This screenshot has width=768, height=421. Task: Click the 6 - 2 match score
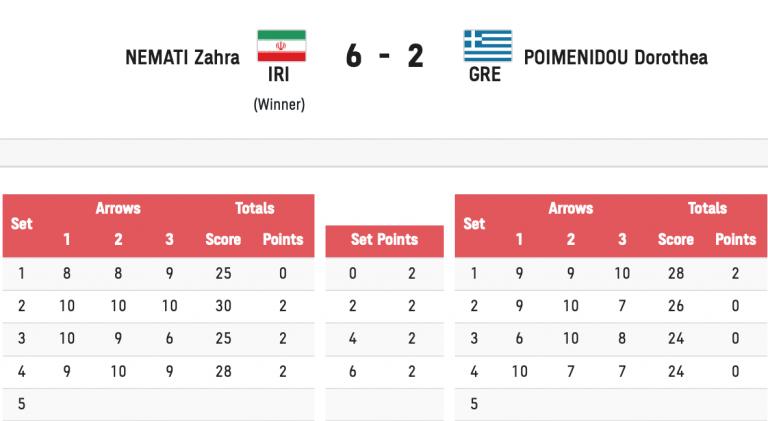pyautogui.click(x=384, y=57)
